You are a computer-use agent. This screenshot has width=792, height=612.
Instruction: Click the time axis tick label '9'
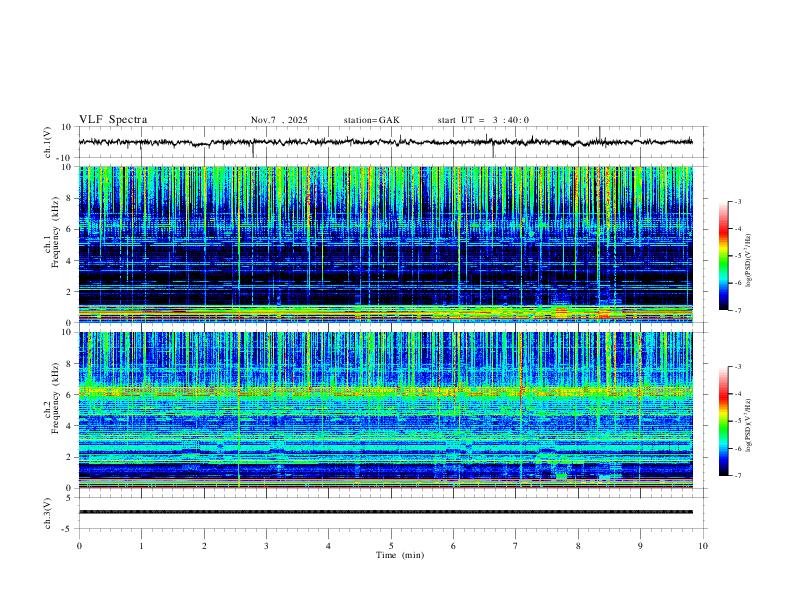coord(640,546)
